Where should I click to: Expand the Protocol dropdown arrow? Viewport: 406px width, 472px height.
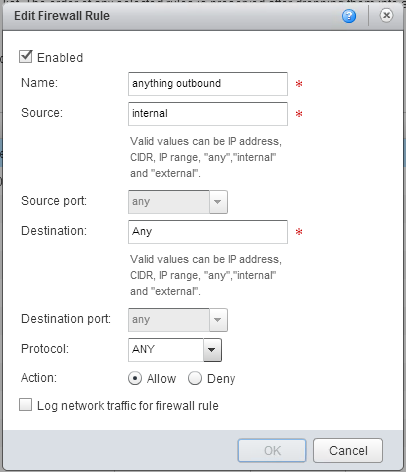pos(212,350)
